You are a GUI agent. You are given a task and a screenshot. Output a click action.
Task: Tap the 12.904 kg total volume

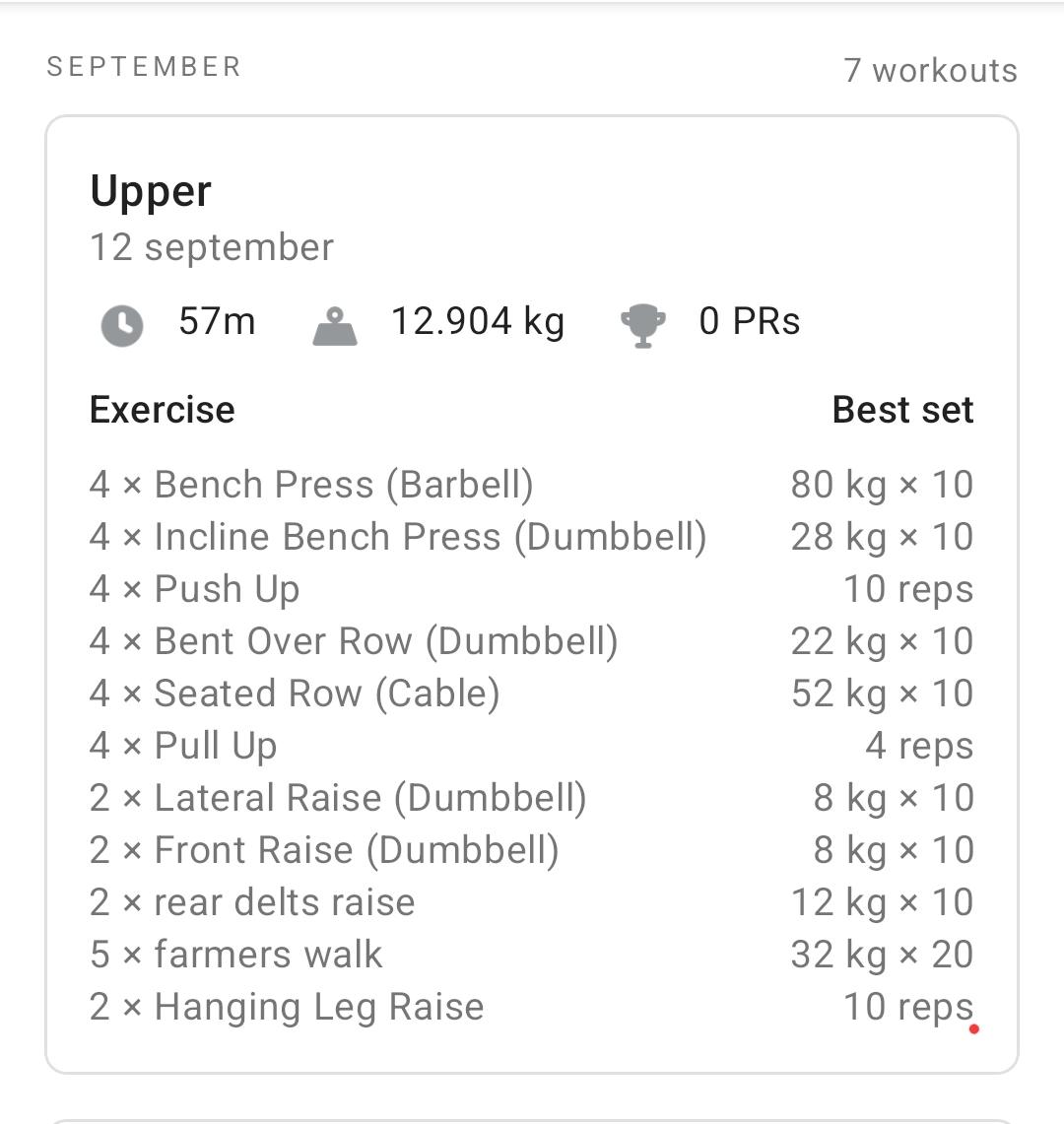478,322
